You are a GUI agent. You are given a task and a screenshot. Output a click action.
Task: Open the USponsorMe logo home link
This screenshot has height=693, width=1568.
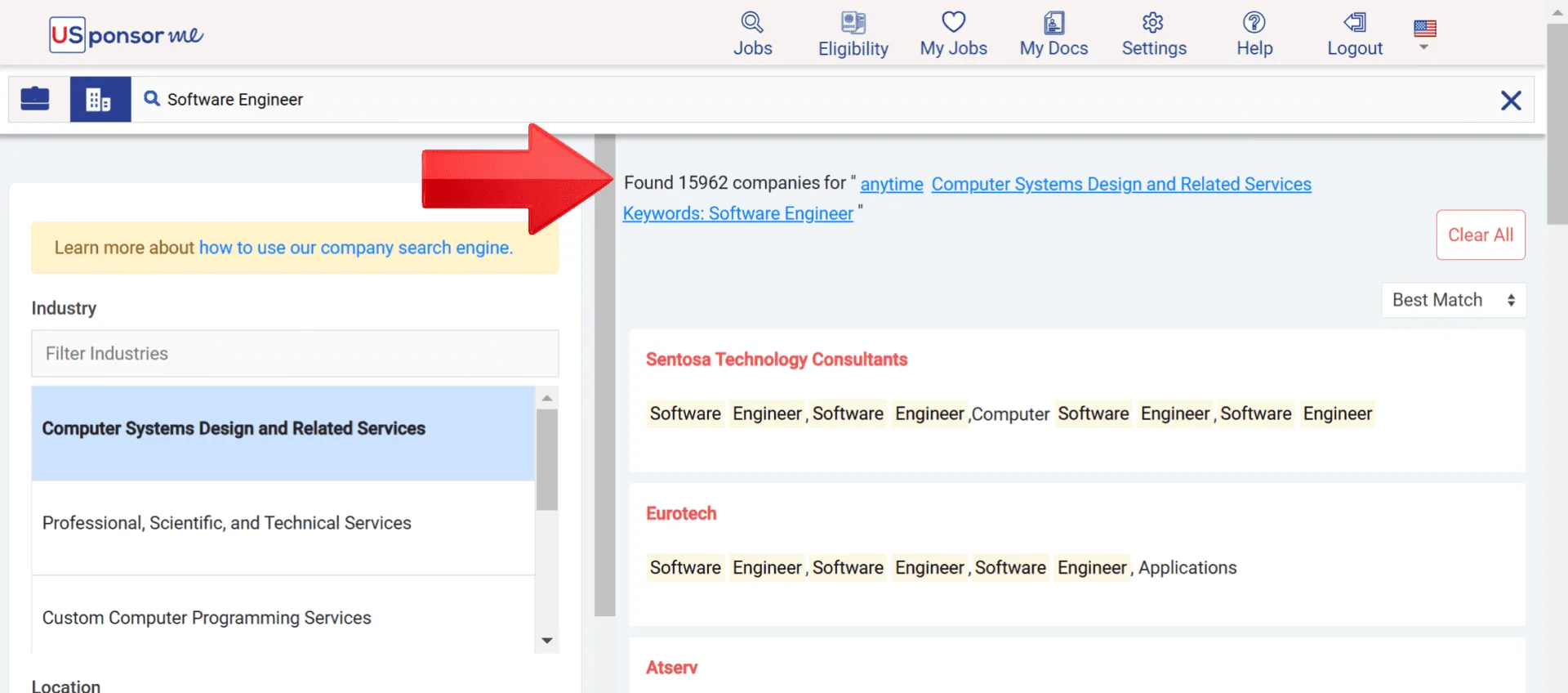click(x=126, y=34)
